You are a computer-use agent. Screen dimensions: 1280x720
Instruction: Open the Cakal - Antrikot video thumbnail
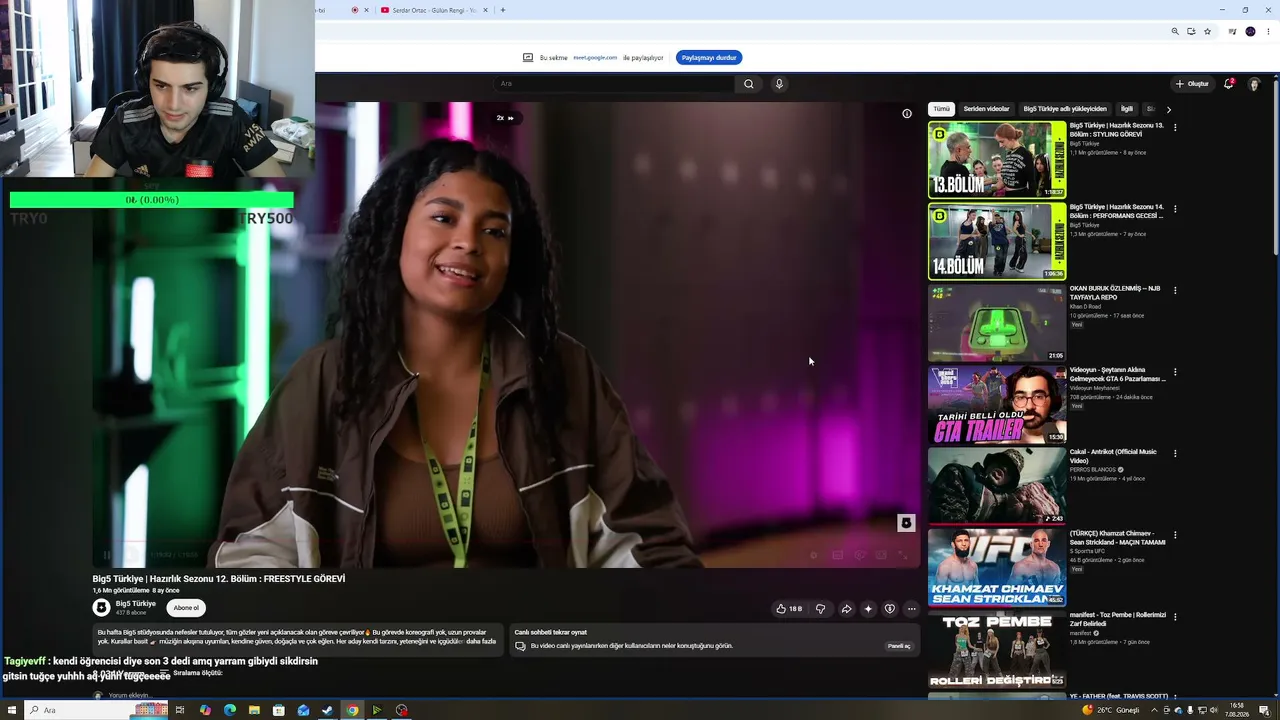[x=997, y=486]
